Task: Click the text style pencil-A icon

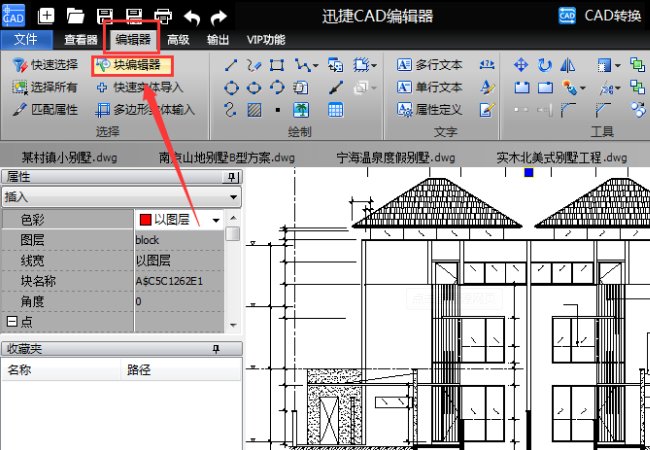Action: [x=487, y=87]
